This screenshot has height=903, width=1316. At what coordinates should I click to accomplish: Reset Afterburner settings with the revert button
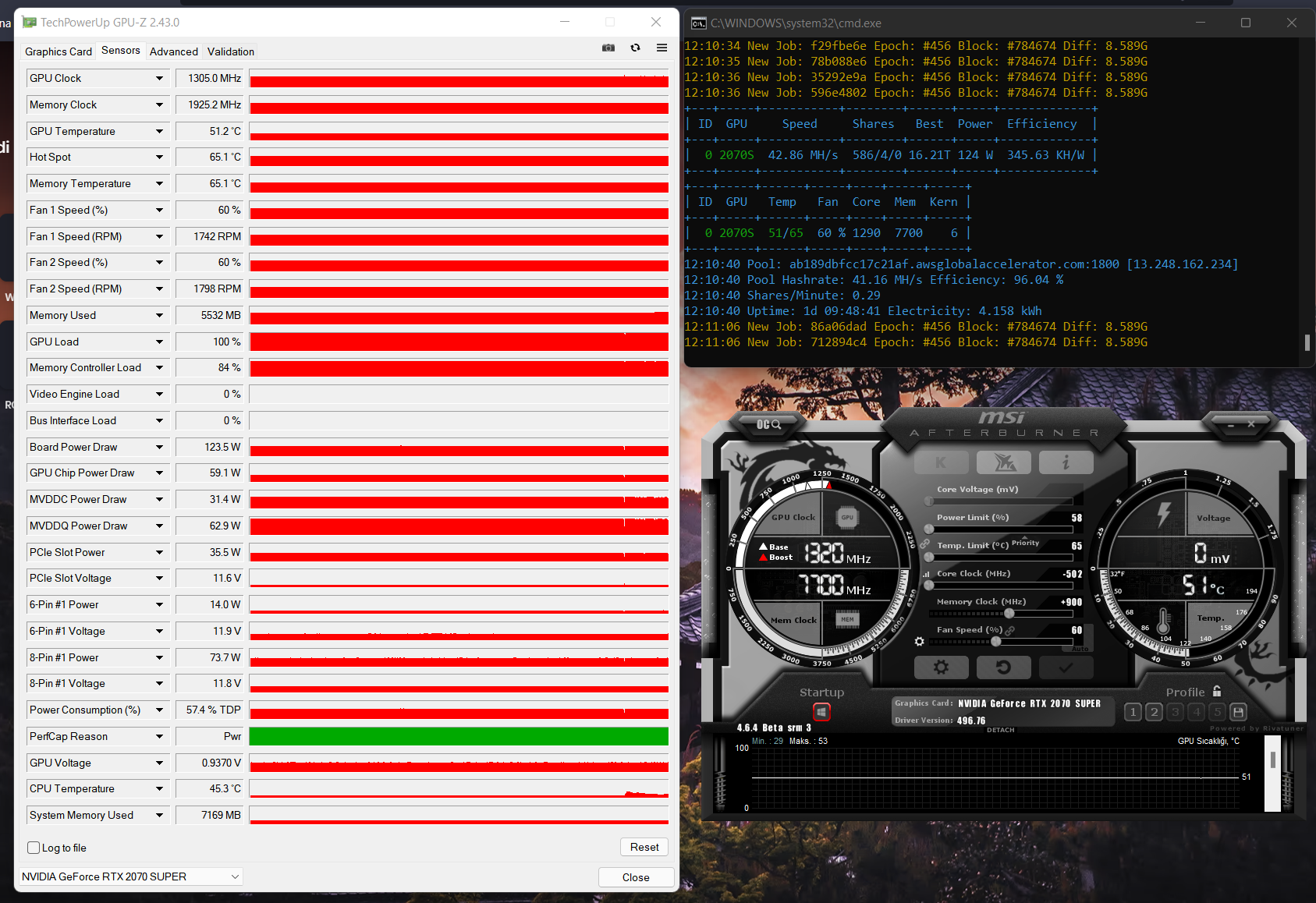1004,668
